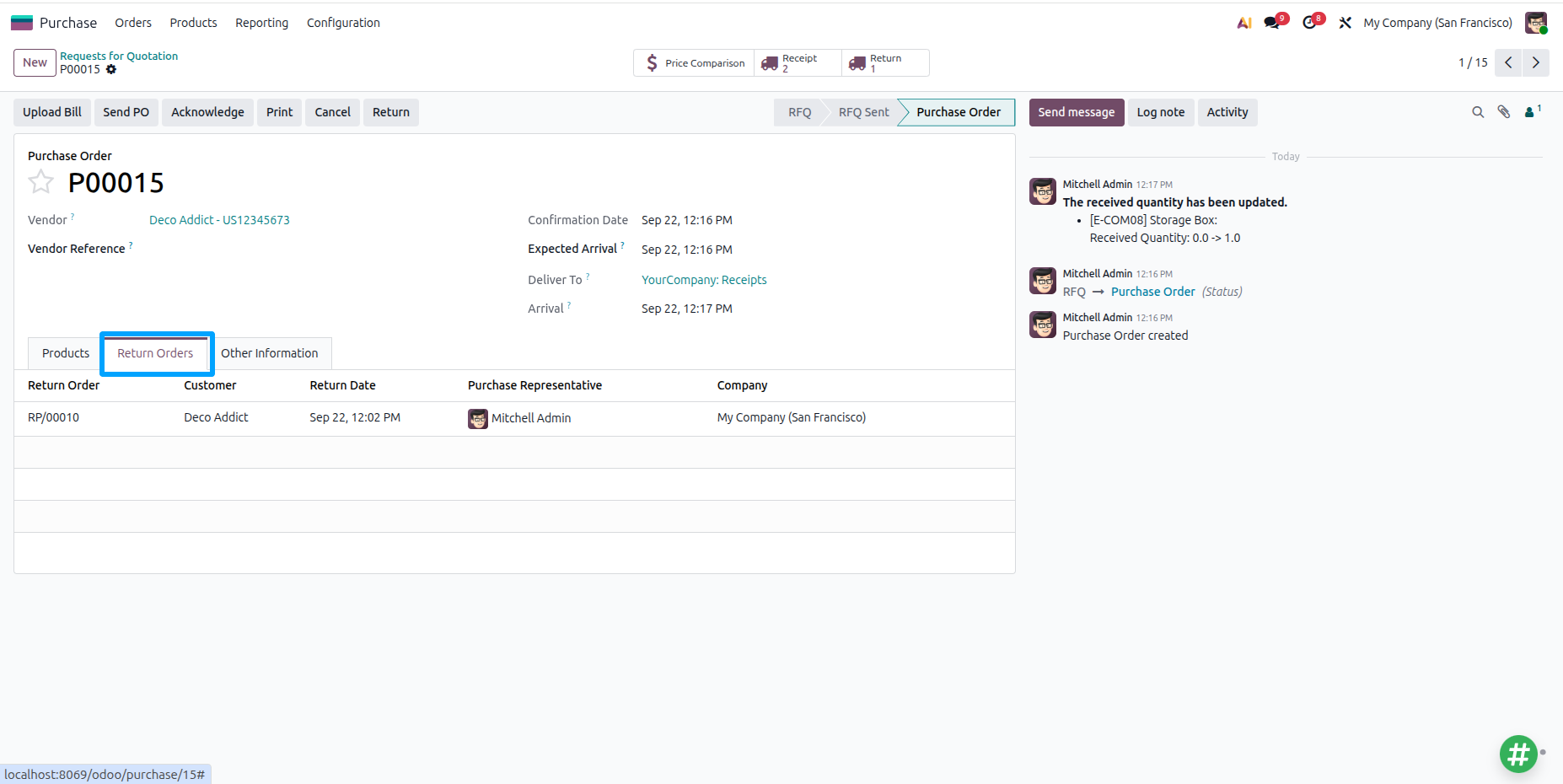1563x784 pixels.
Task: Open the gear actions menu beside P00015
Action: coord(111,70)
